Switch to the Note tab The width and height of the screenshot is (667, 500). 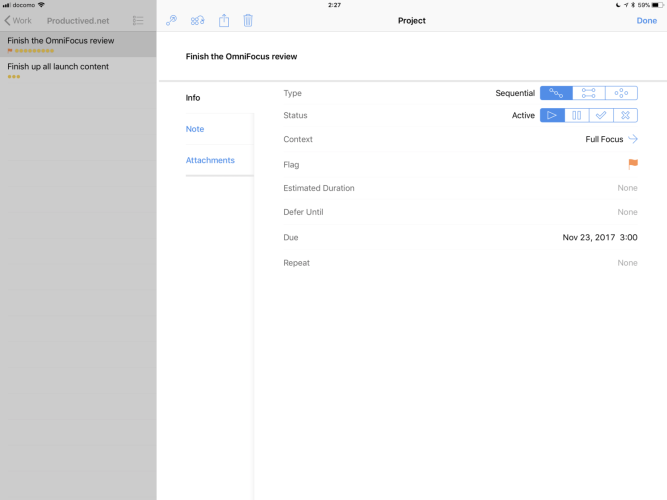(x=195, y=129)
